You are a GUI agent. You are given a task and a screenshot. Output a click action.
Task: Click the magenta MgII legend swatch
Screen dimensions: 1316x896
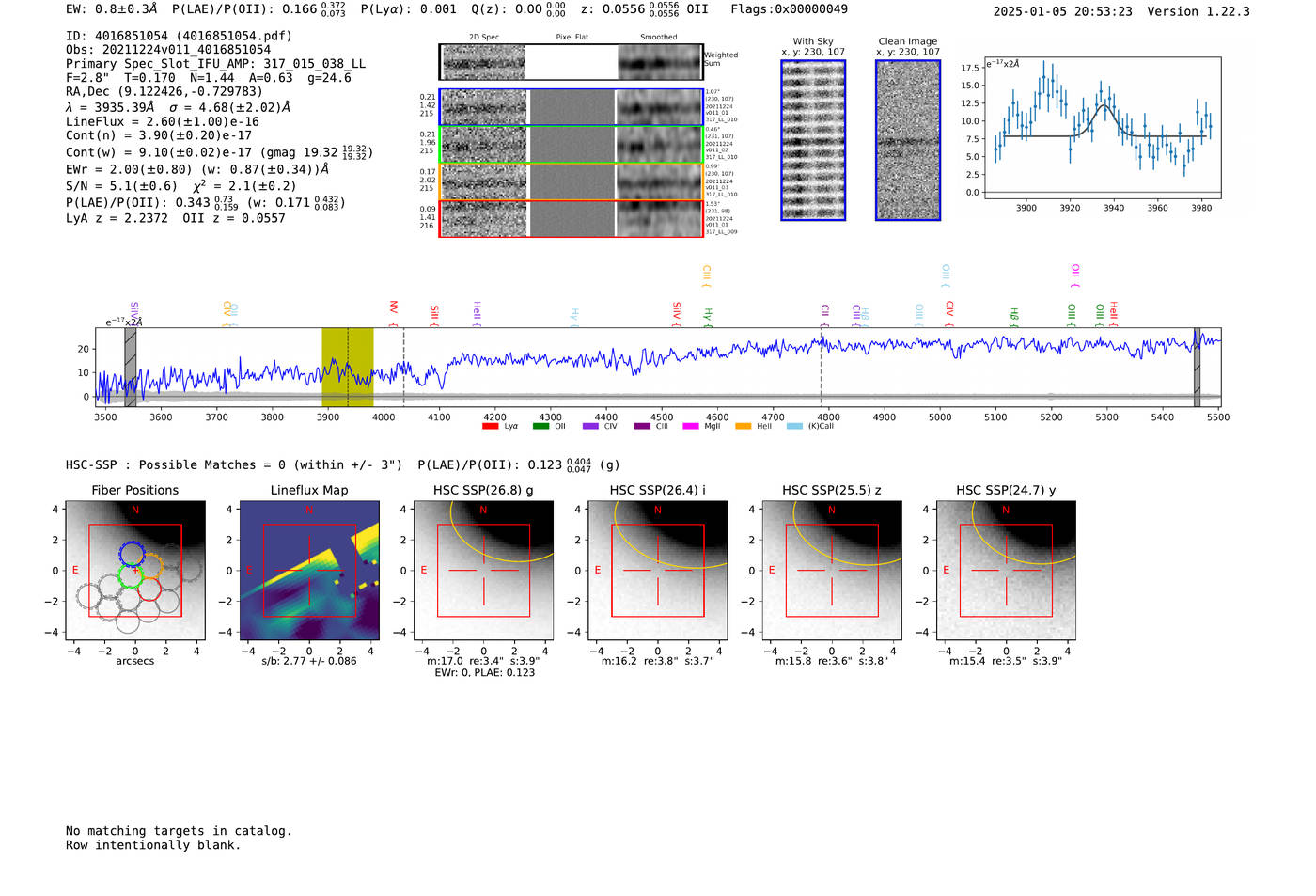pyautogui.click(x=691, y=426)
